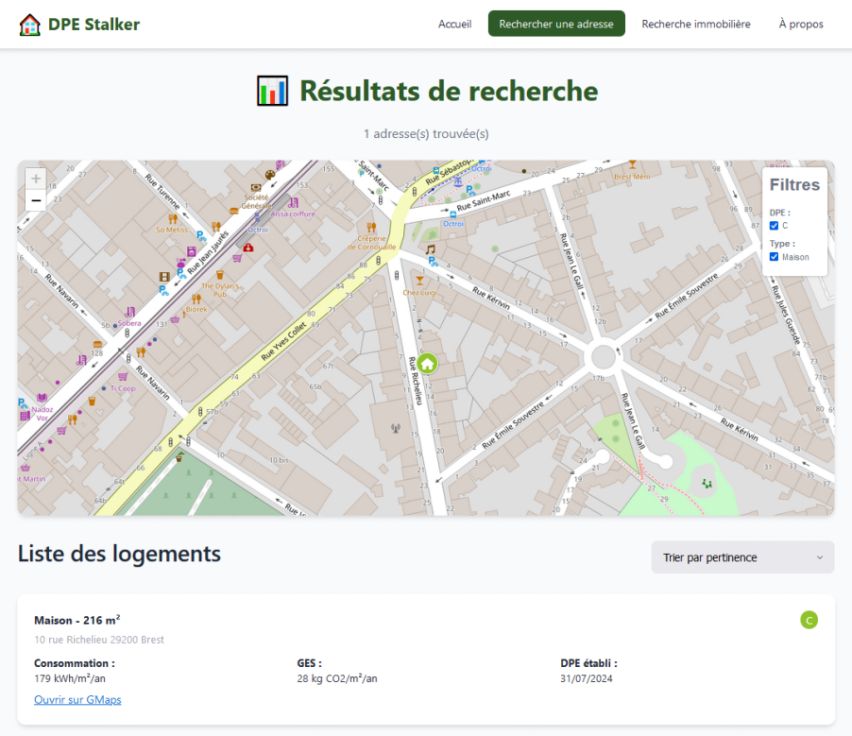The width and height of the screenshot is (852, 736).
Task: Click the consumption value 179 kWh/m²/an
Action: click(70, 678)
